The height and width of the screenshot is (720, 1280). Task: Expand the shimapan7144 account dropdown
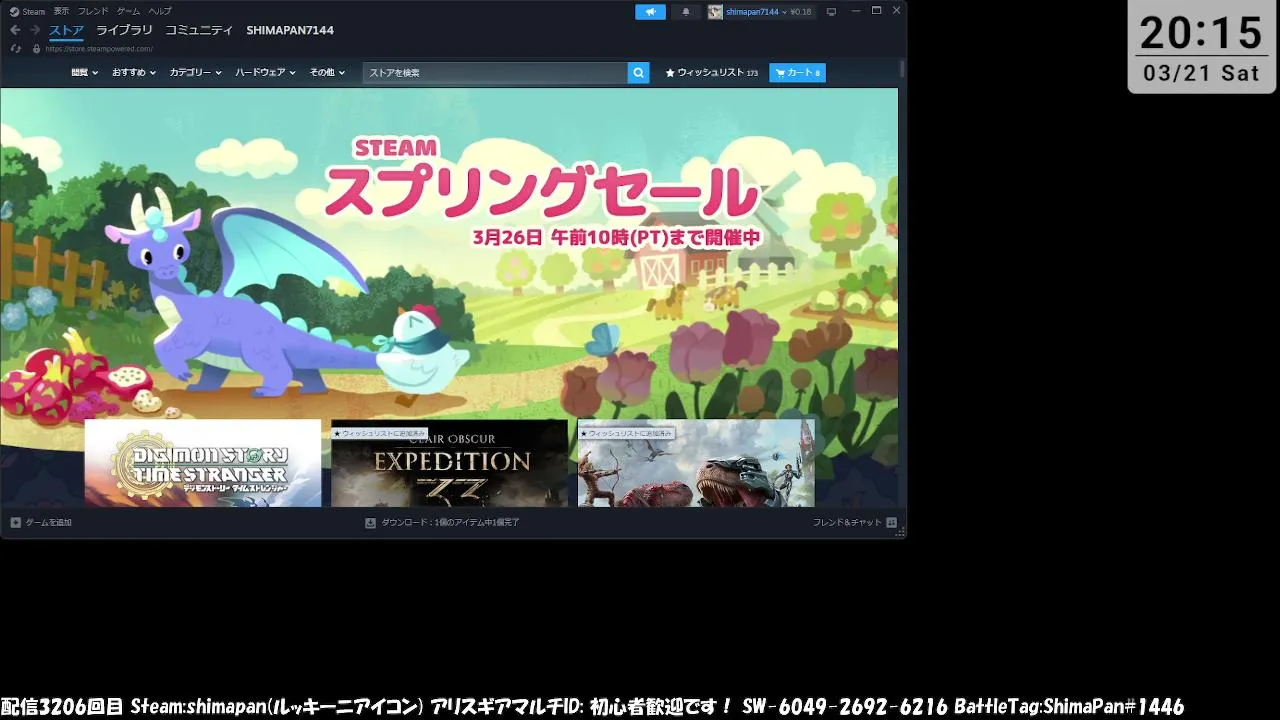[756, 12]
